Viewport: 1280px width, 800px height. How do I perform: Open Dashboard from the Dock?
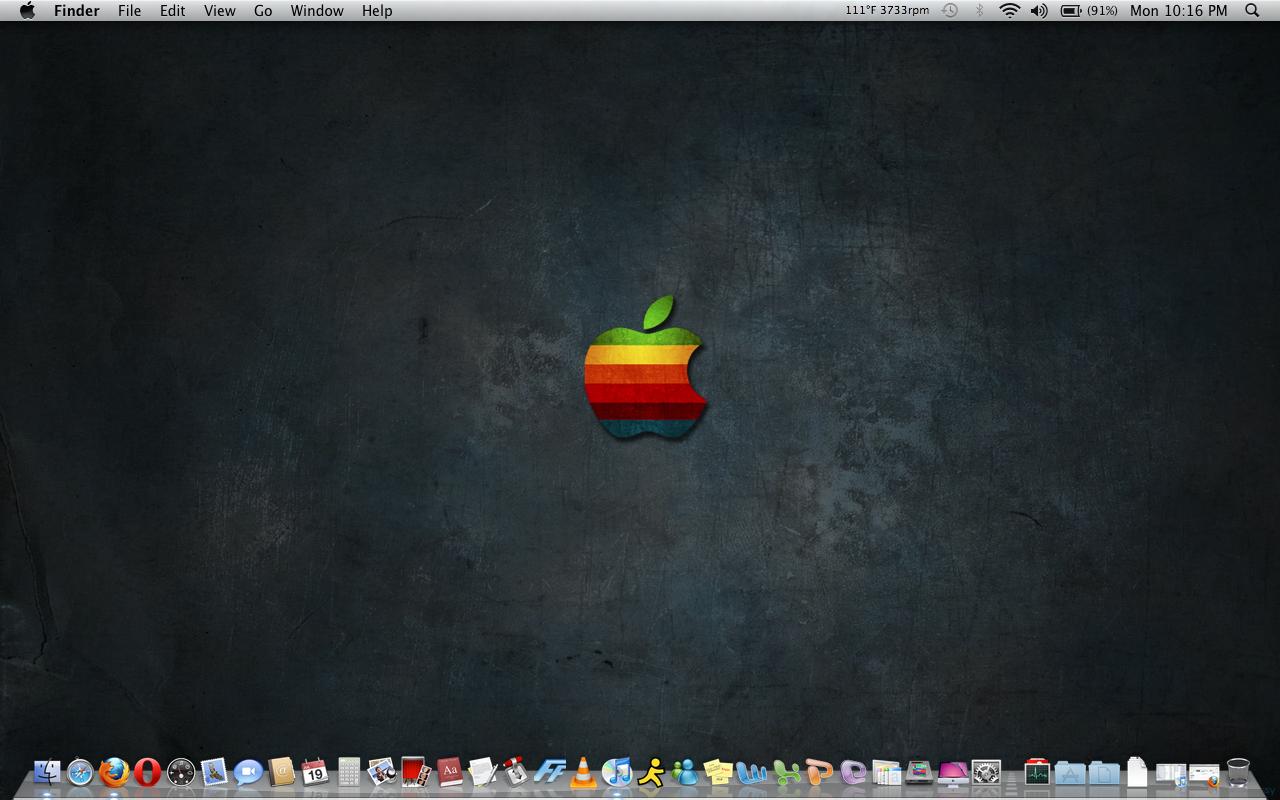(x=181, y=772)
